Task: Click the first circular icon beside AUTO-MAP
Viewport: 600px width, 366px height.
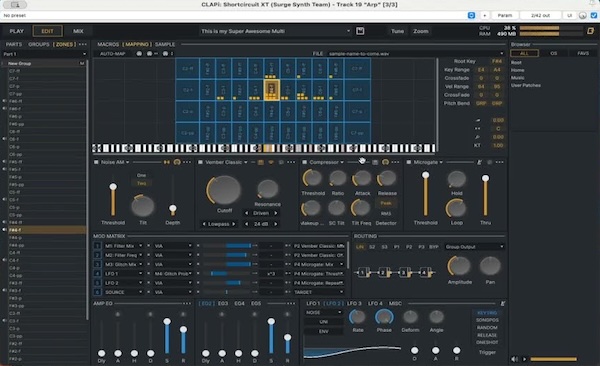Action: pos(139,54)
